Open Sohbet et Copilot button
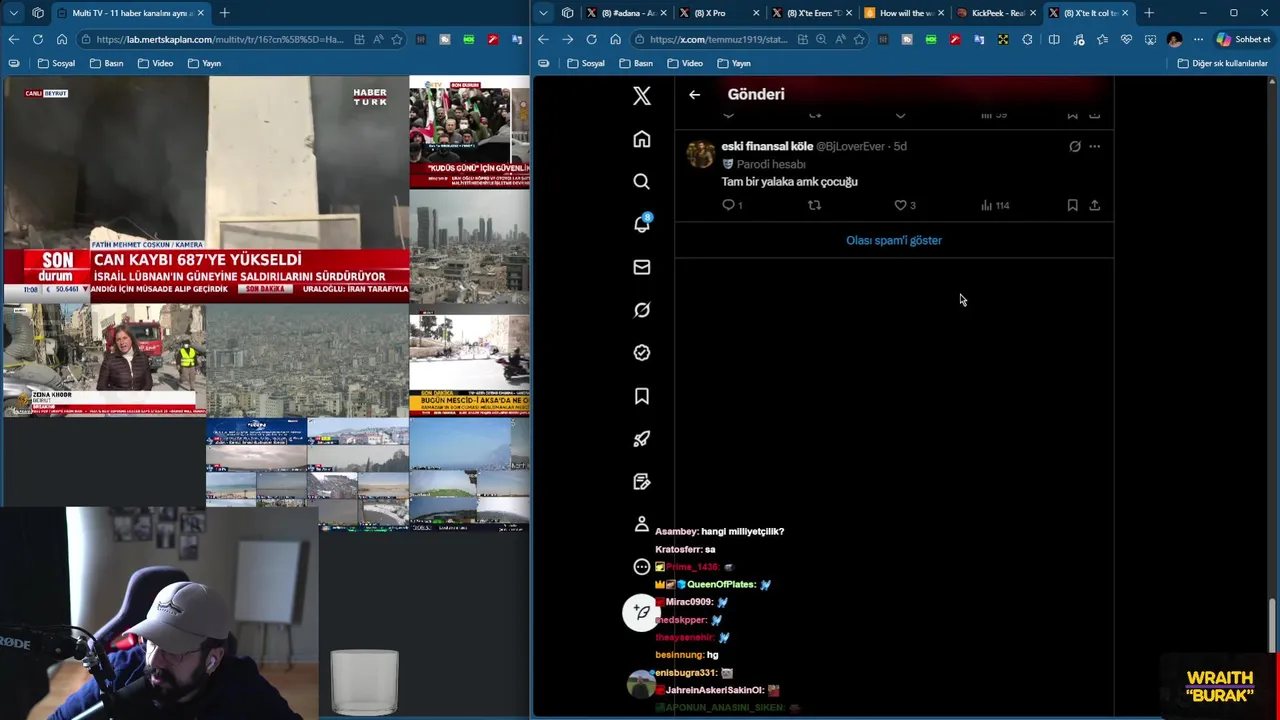The height and width of the screenshot is (720, 1280). coord(1243,39)
